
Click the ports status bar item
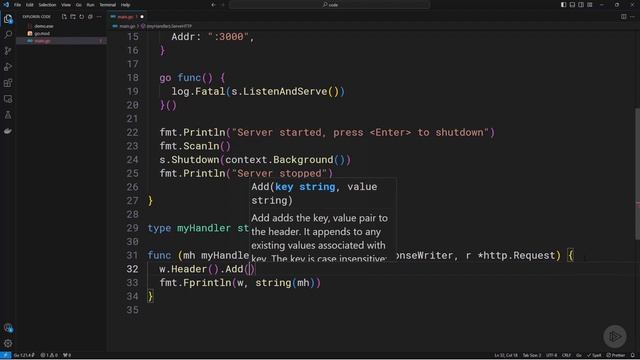pyautogui.click(x=67, y=356)
